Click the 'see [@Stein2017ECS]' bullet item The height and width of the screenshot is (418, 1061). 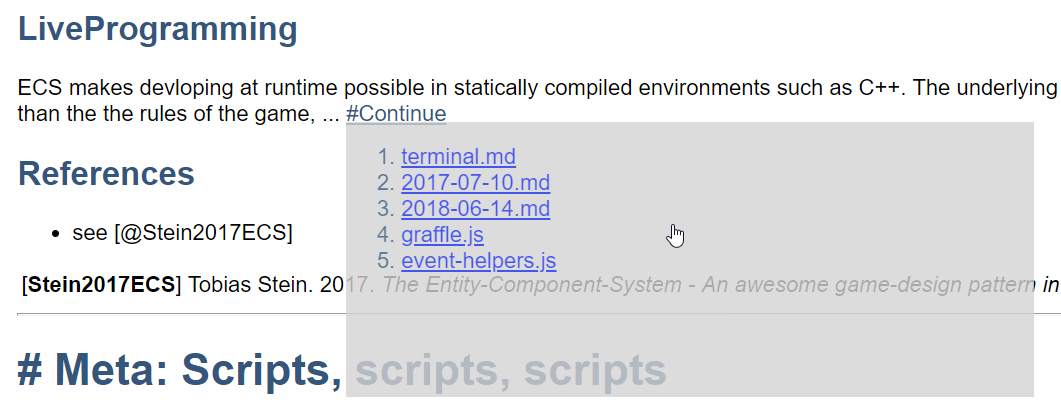pos(182,233)
